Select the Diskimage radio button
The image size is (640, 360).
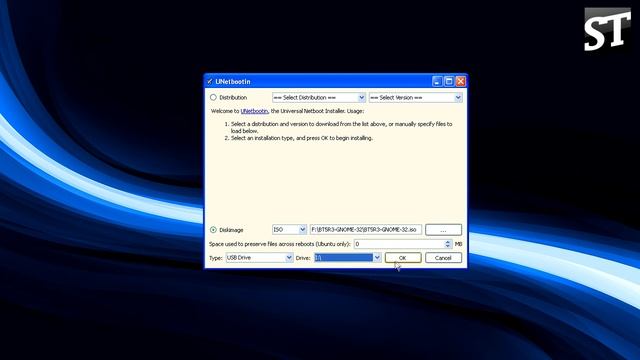(213, 230)
